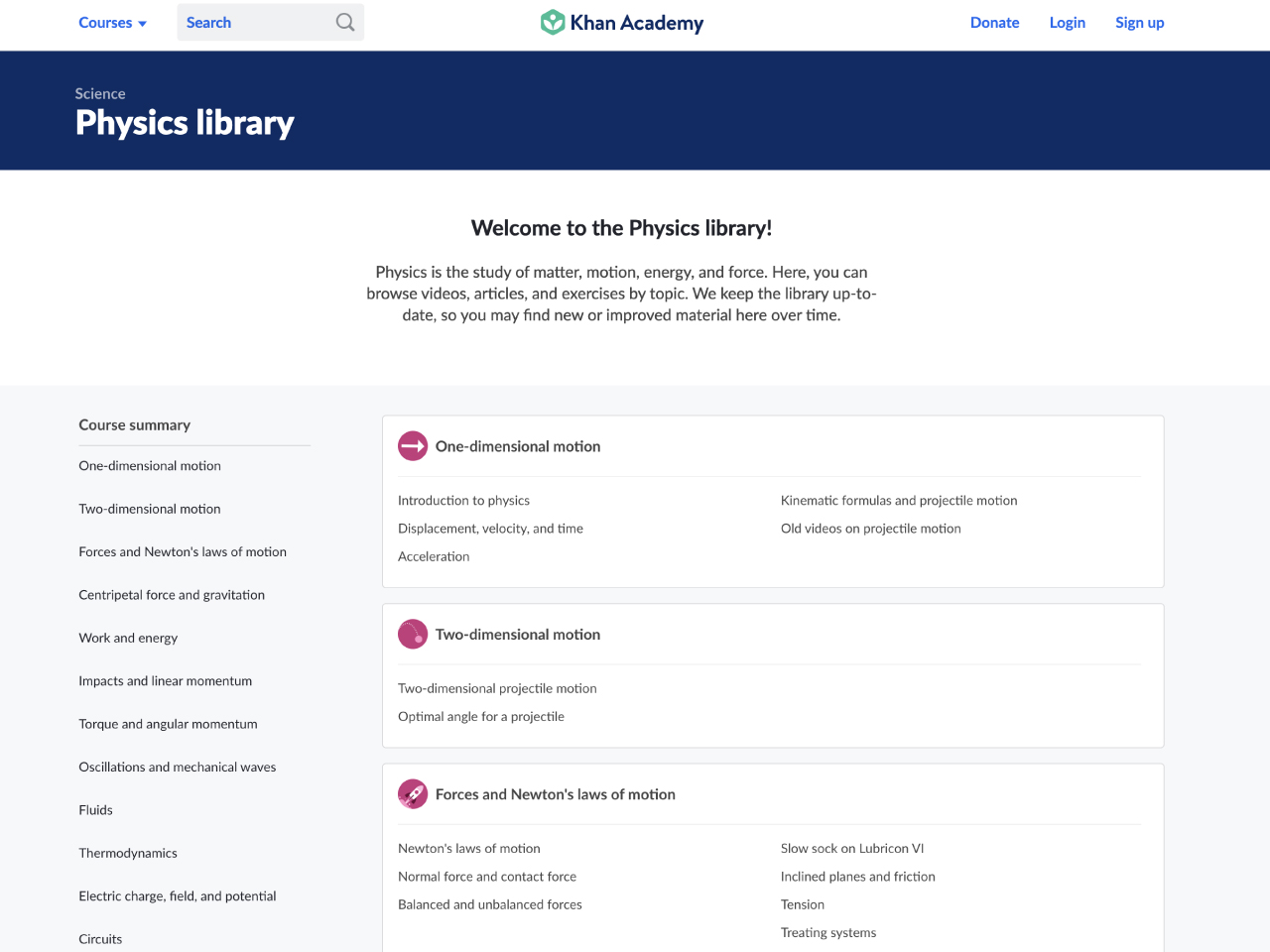Open Normal force and contact force
This screenshot has width=1270, height=952.
(x=487, y=876)
